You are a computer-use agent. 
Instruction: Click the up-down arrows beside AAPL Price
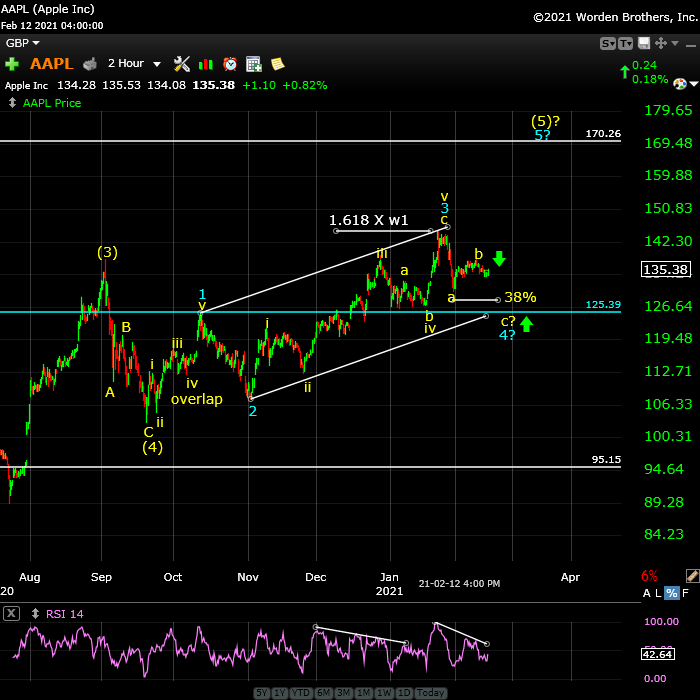(12, 103)
